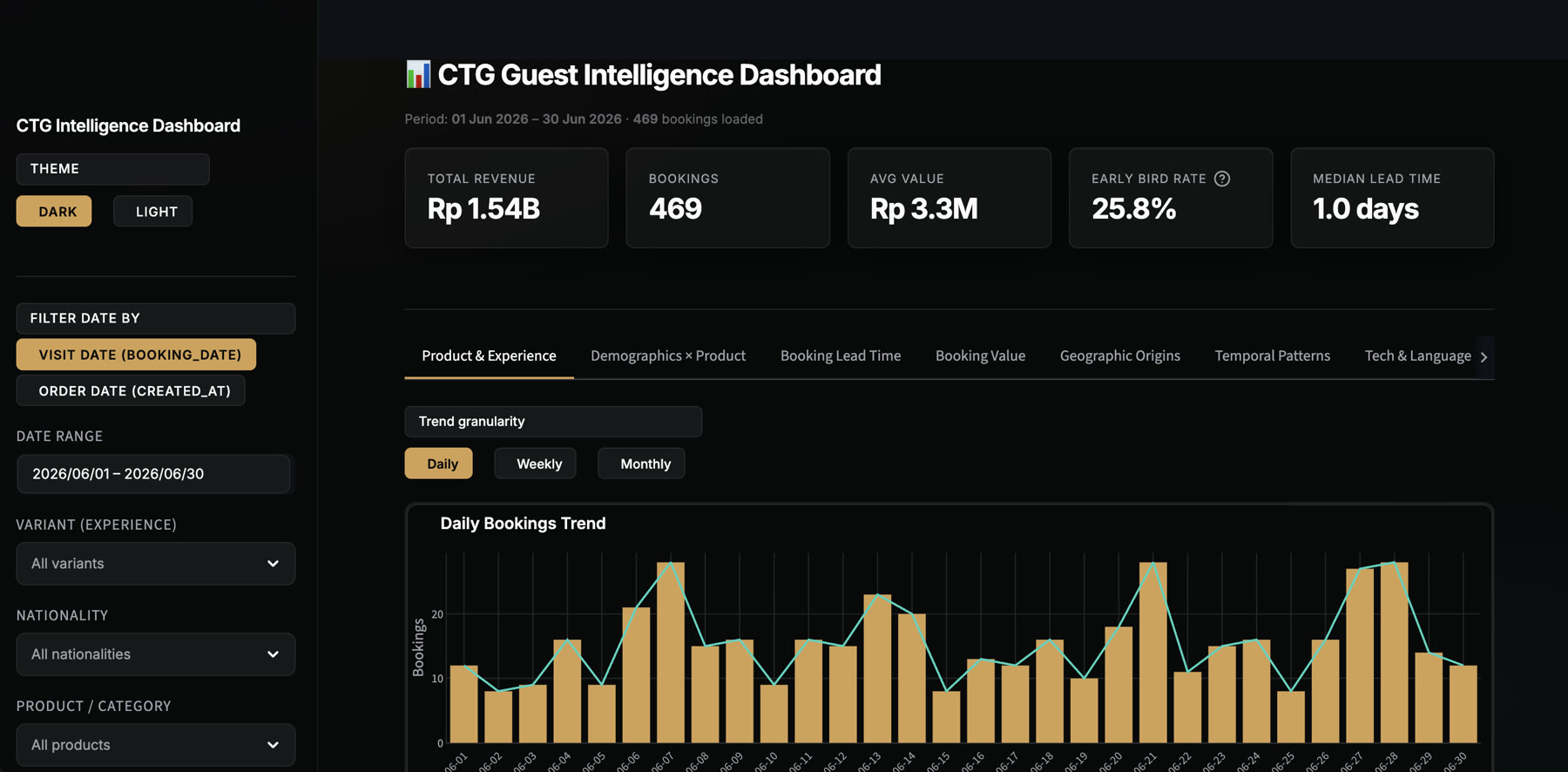Viewport: 1568px width, 772px height.
Task: Click the 06-07 bar in bookings chart
Action: pyautogui.click(x=671, y=653)
